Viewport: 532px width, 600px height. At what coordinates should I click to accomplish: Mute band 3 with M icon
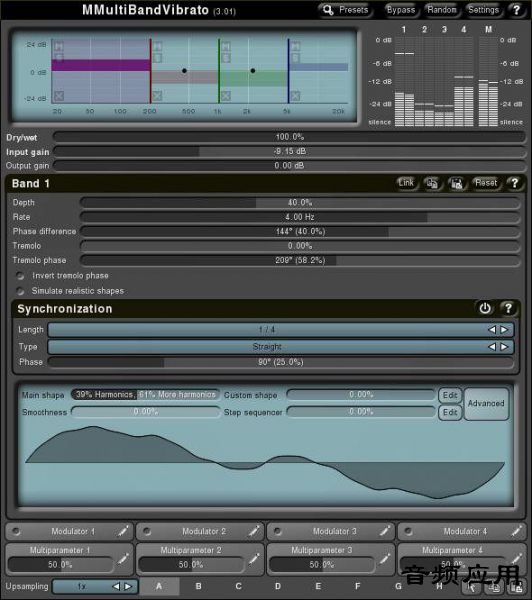click(x=226, y=46)
